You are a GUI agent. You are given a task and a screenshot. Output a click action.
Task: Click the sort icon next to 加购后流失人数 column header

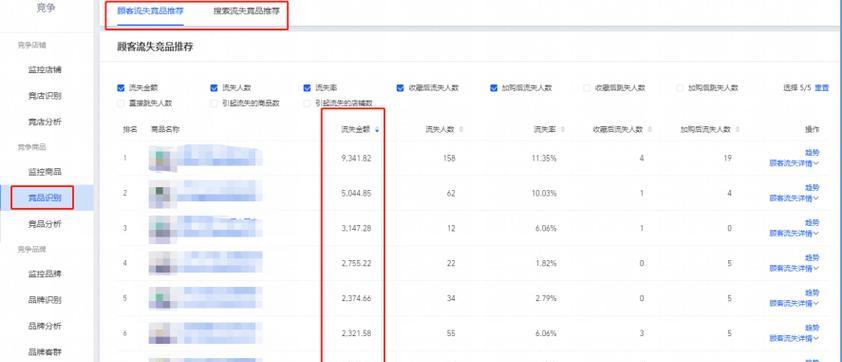coord(738,129)
